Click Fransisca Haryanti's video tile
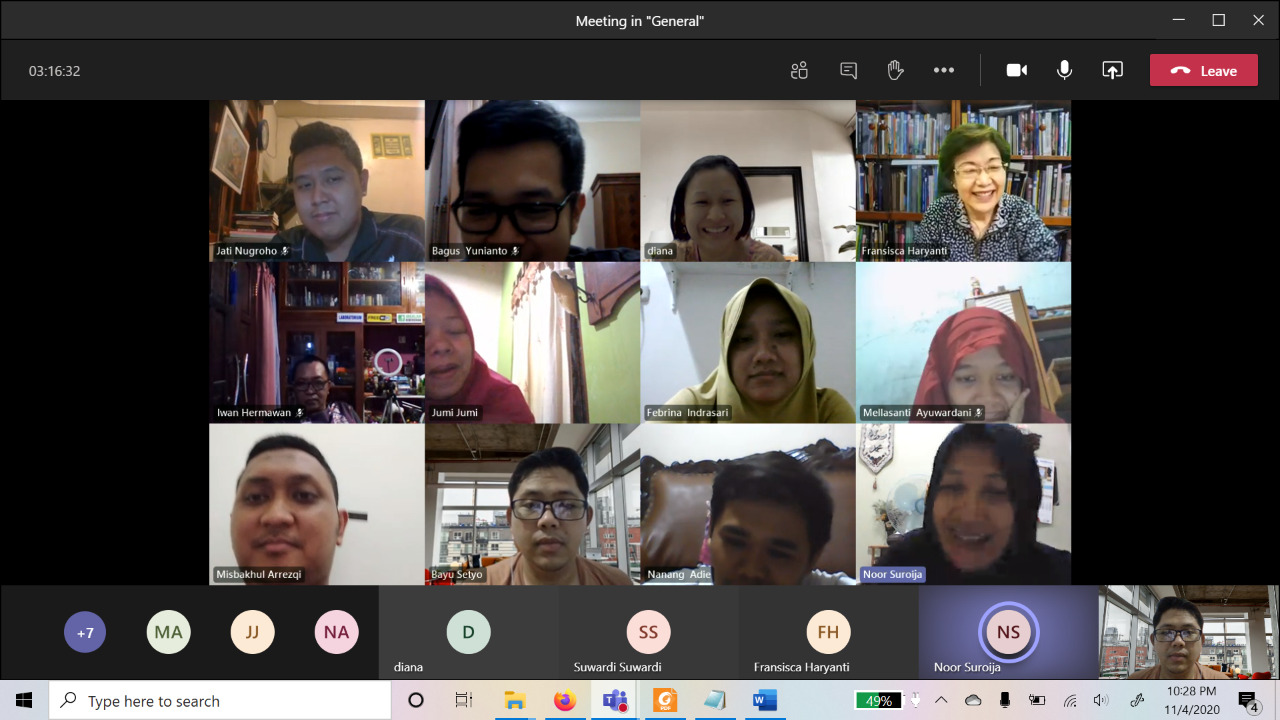This screenshot has width=1280, height=720. click(963, 180)
